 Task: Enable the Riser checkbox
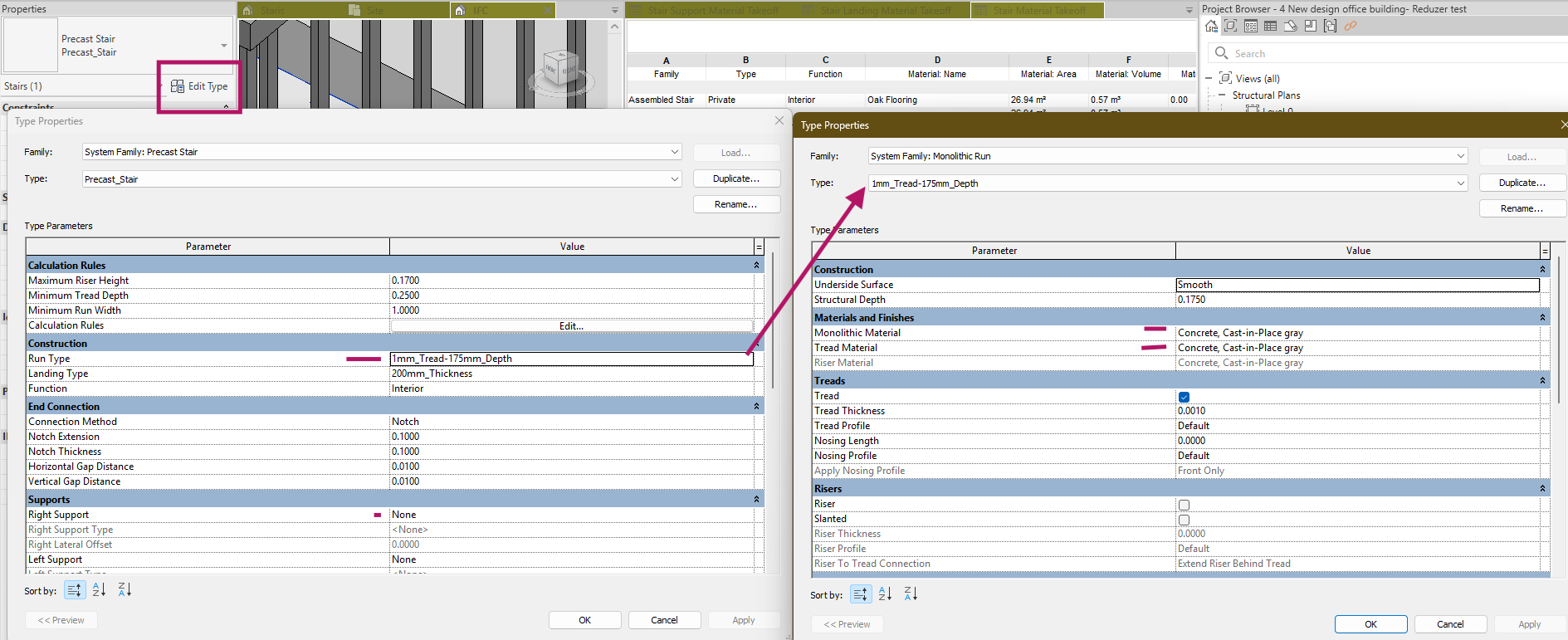click(x=1184, y=505)
